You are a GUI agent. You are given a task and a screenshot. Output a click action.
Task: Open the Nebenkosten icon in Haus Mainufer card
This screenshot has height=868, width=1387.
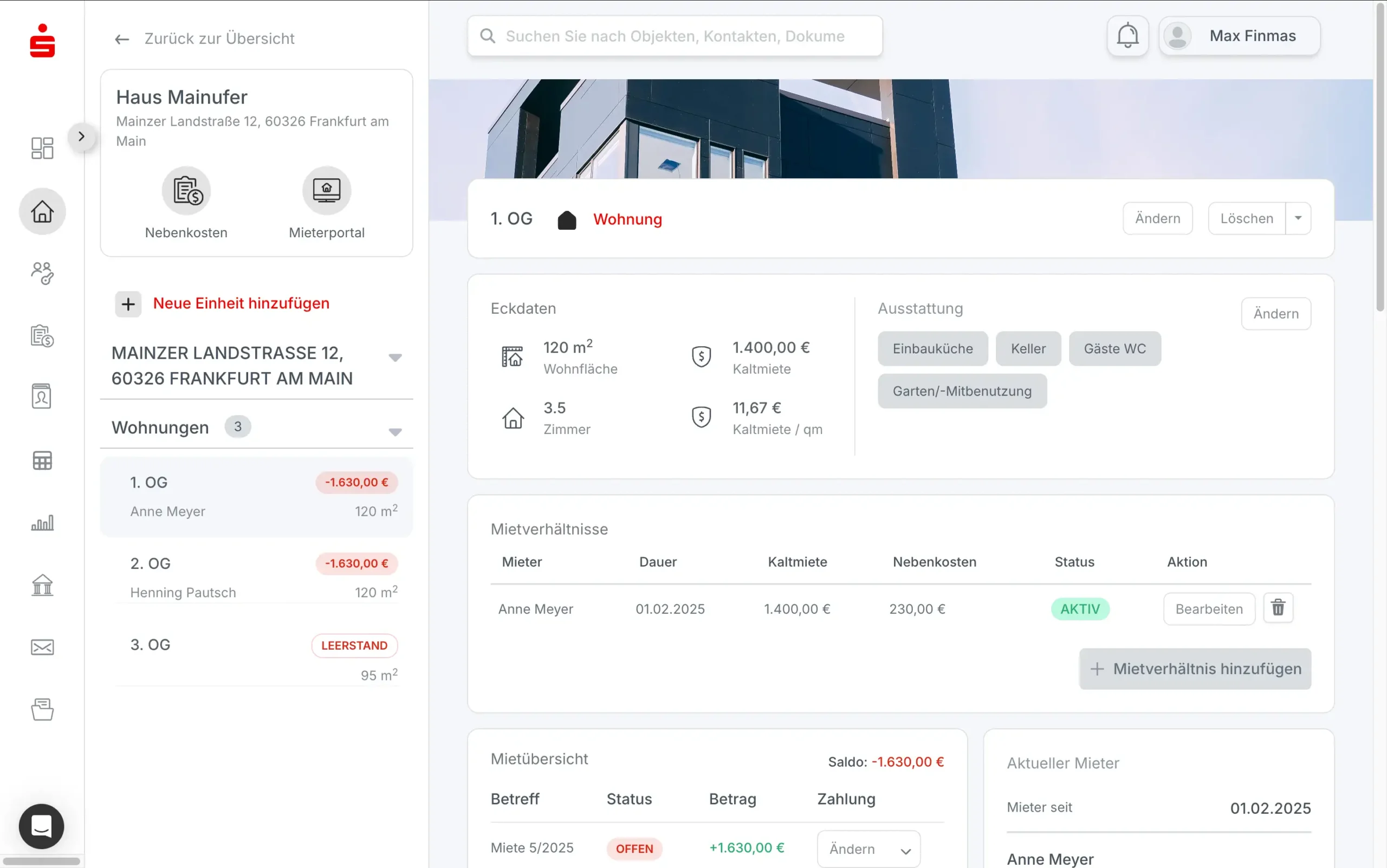click(186, 191)
